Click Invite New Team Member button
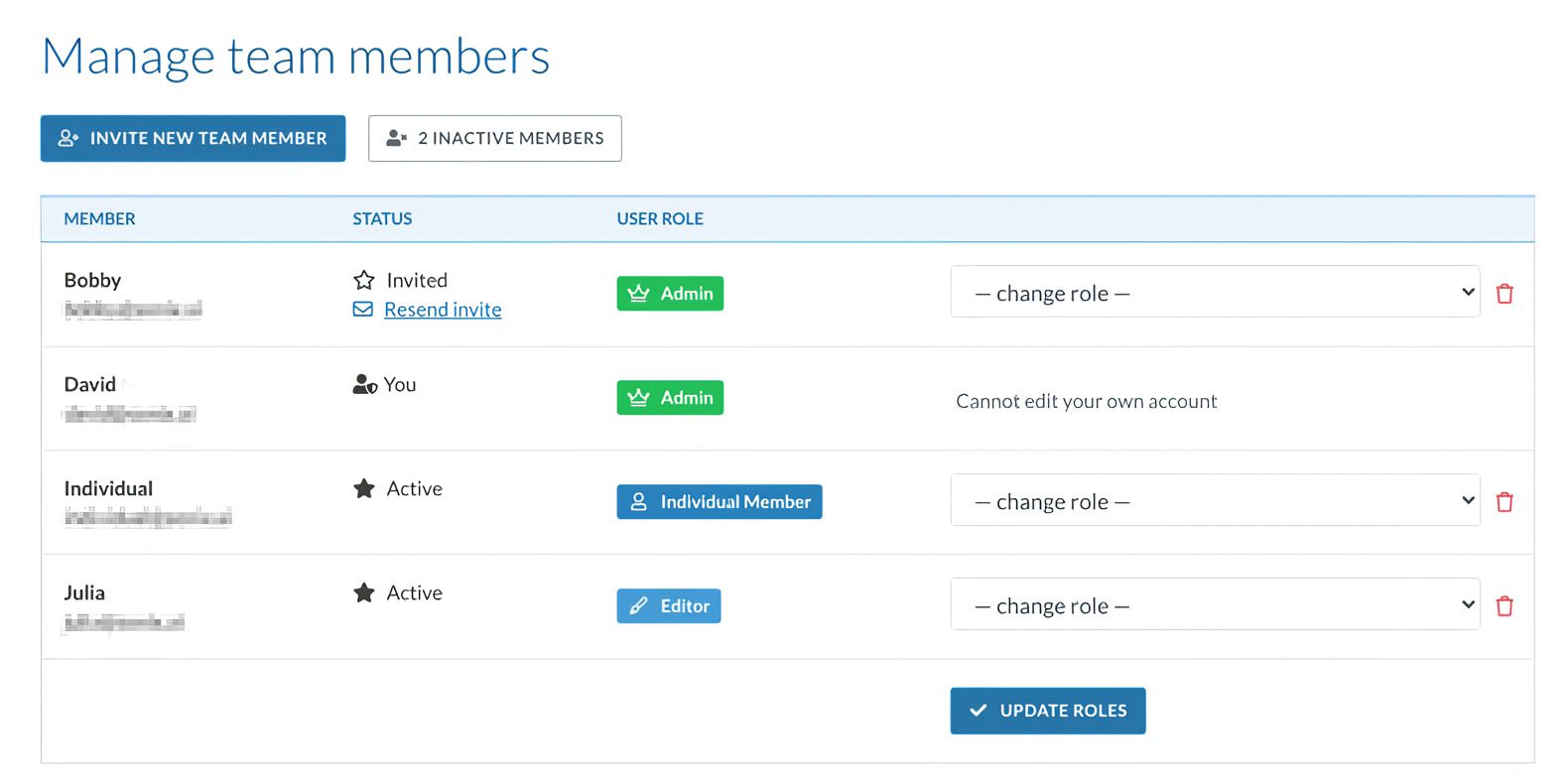1568x784 pixels. tap(193, 138)
